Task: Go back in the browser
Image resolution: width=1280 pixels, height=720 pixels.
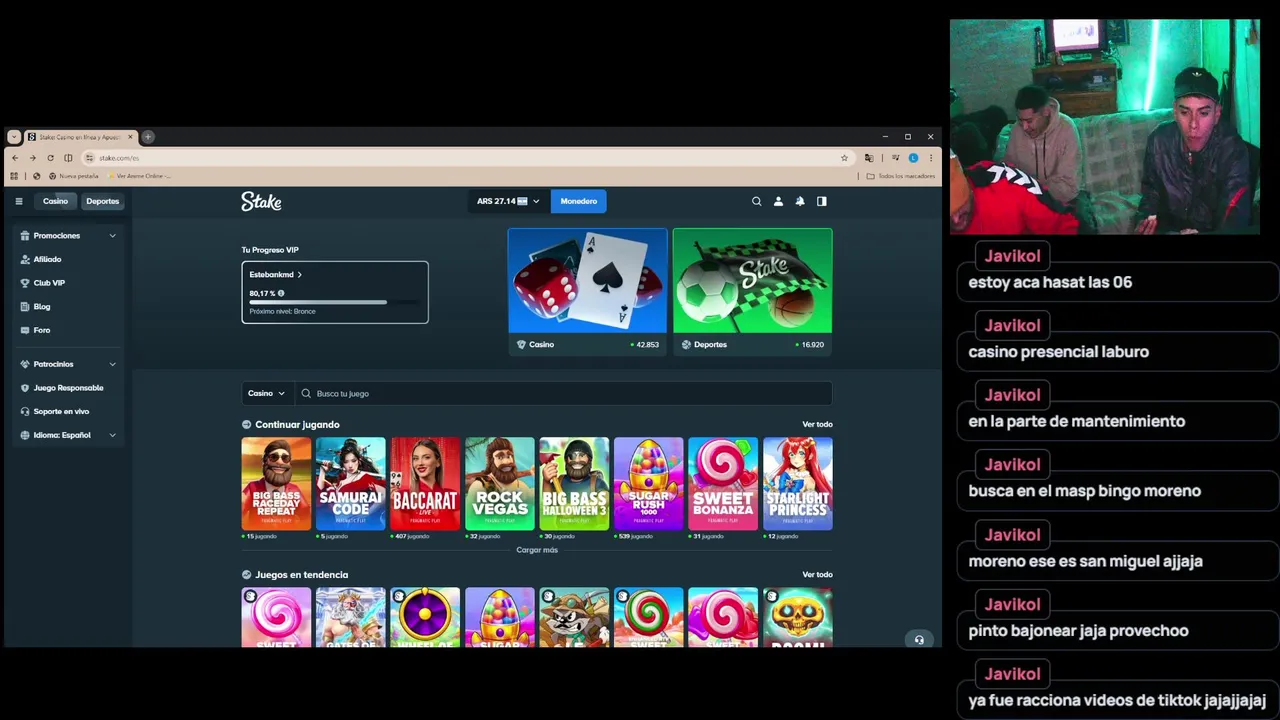Action: pos(14,158)
